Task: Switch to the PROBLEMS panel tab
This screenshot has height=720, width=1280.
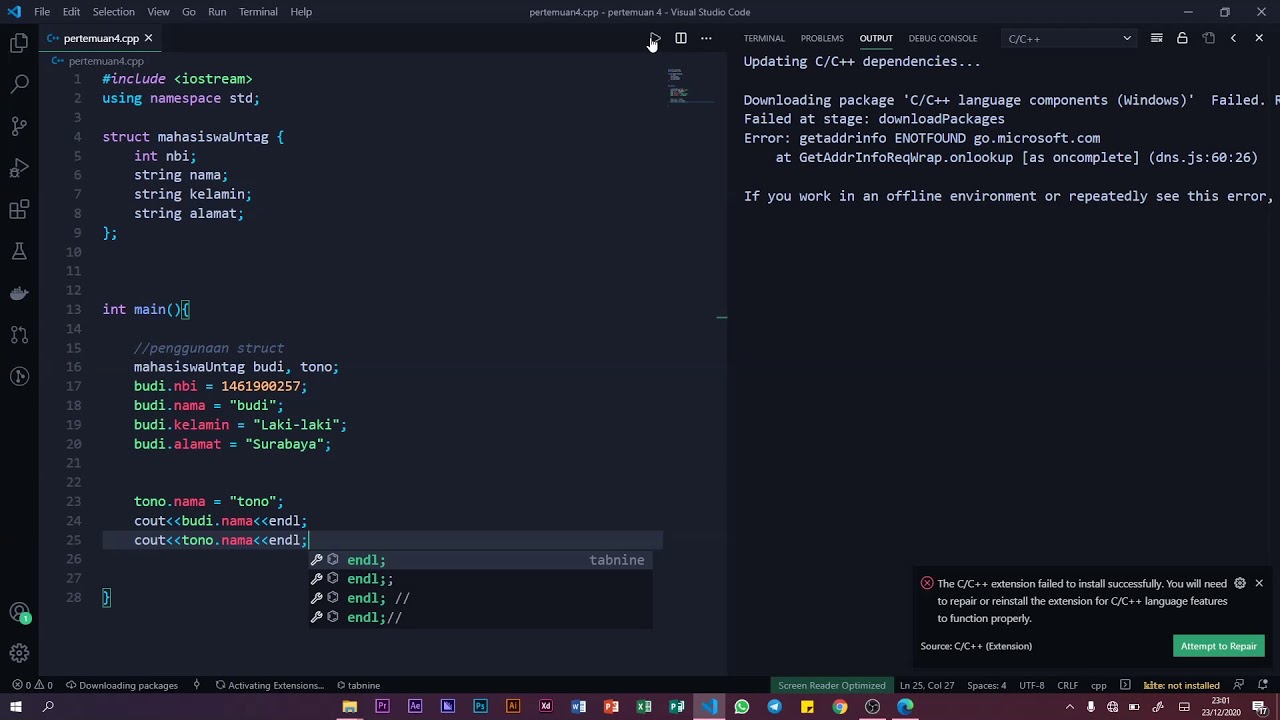Action: coord(822,38)
